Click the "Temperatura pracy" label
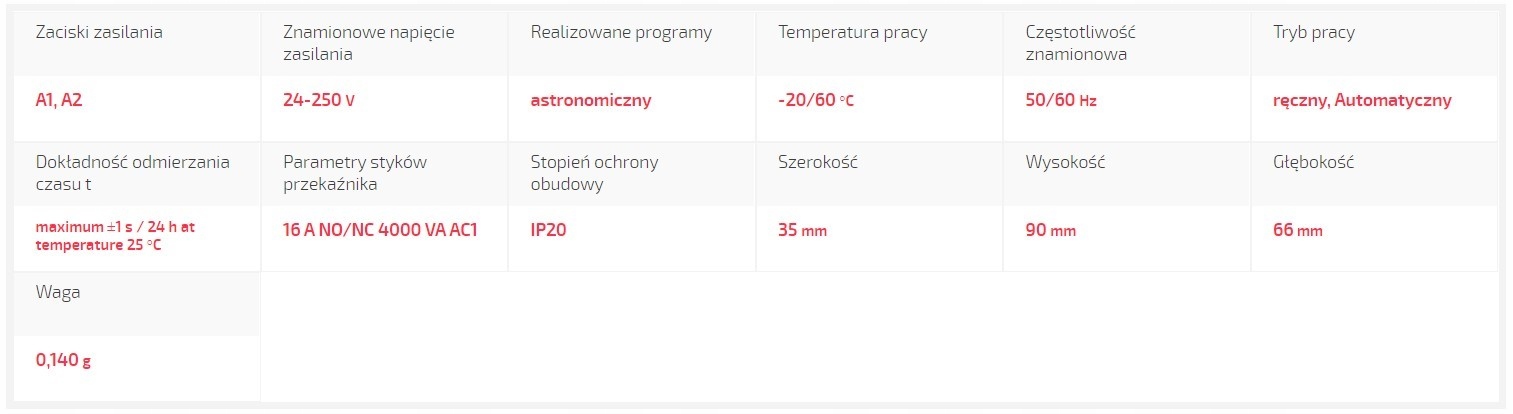Viewport: 1513px width, 414px height. [853, 32]
